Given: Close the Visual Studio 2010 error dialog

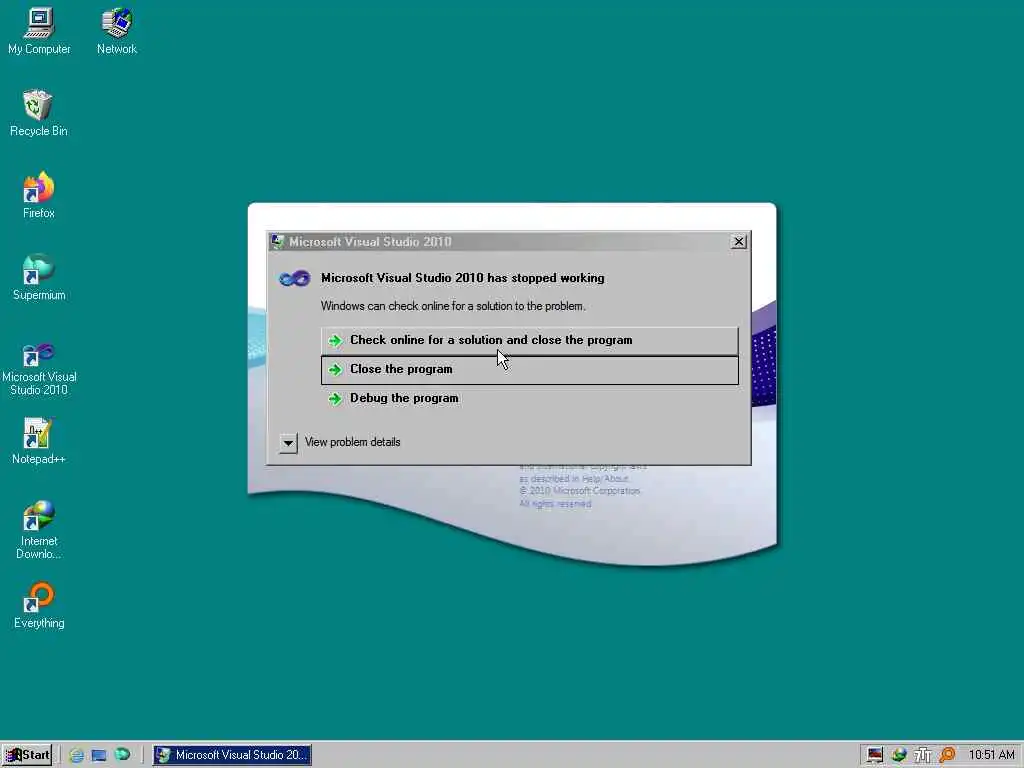Looking at the screenshot, I should coord(739,242).
